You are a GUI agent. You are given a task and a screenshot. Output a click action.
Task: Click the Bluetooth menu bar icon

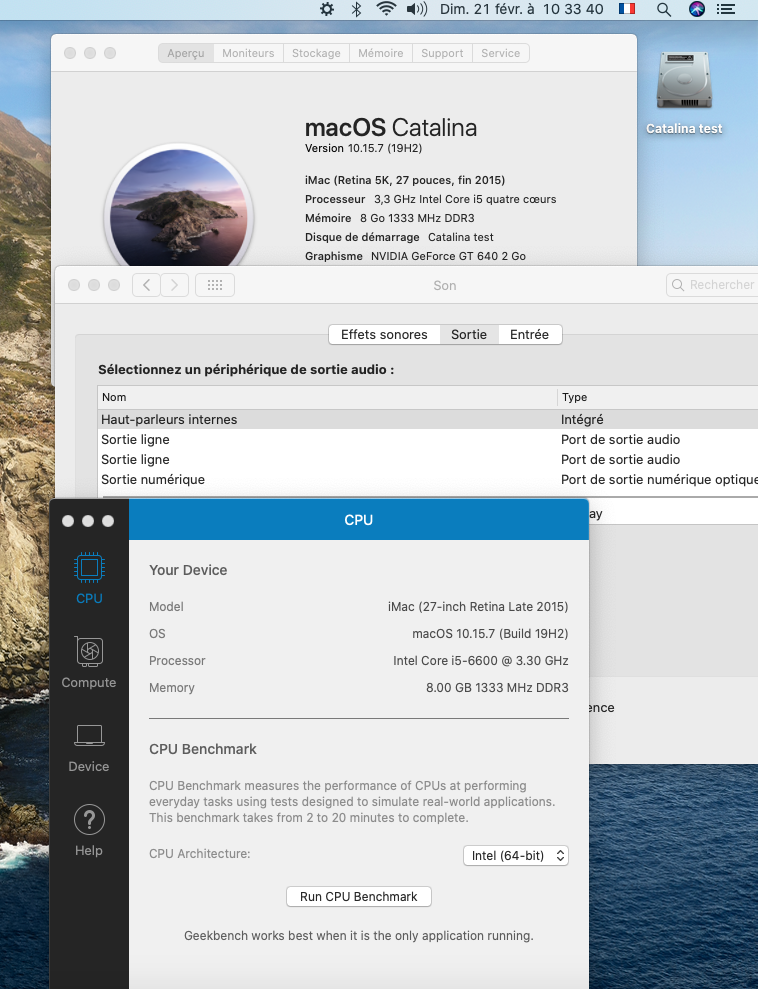(356, 9)
